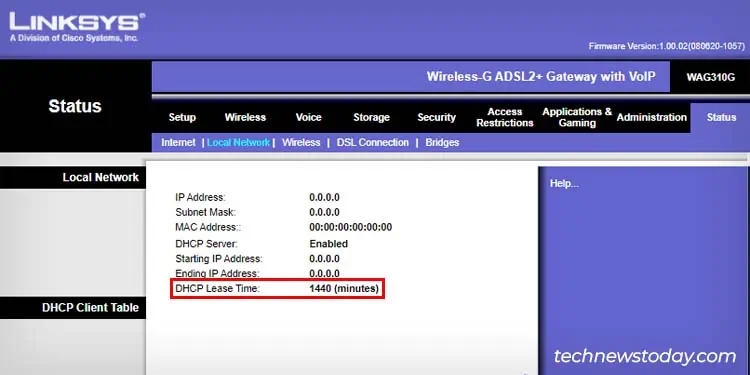Click the Starting IP Address label

[219, 259]
